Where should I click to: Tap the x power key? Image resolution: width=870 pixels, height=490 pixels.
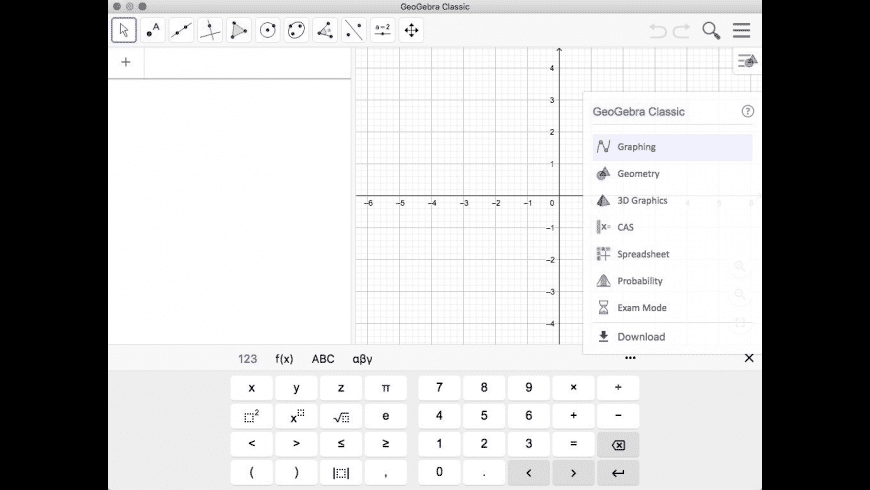pos(296,416)
